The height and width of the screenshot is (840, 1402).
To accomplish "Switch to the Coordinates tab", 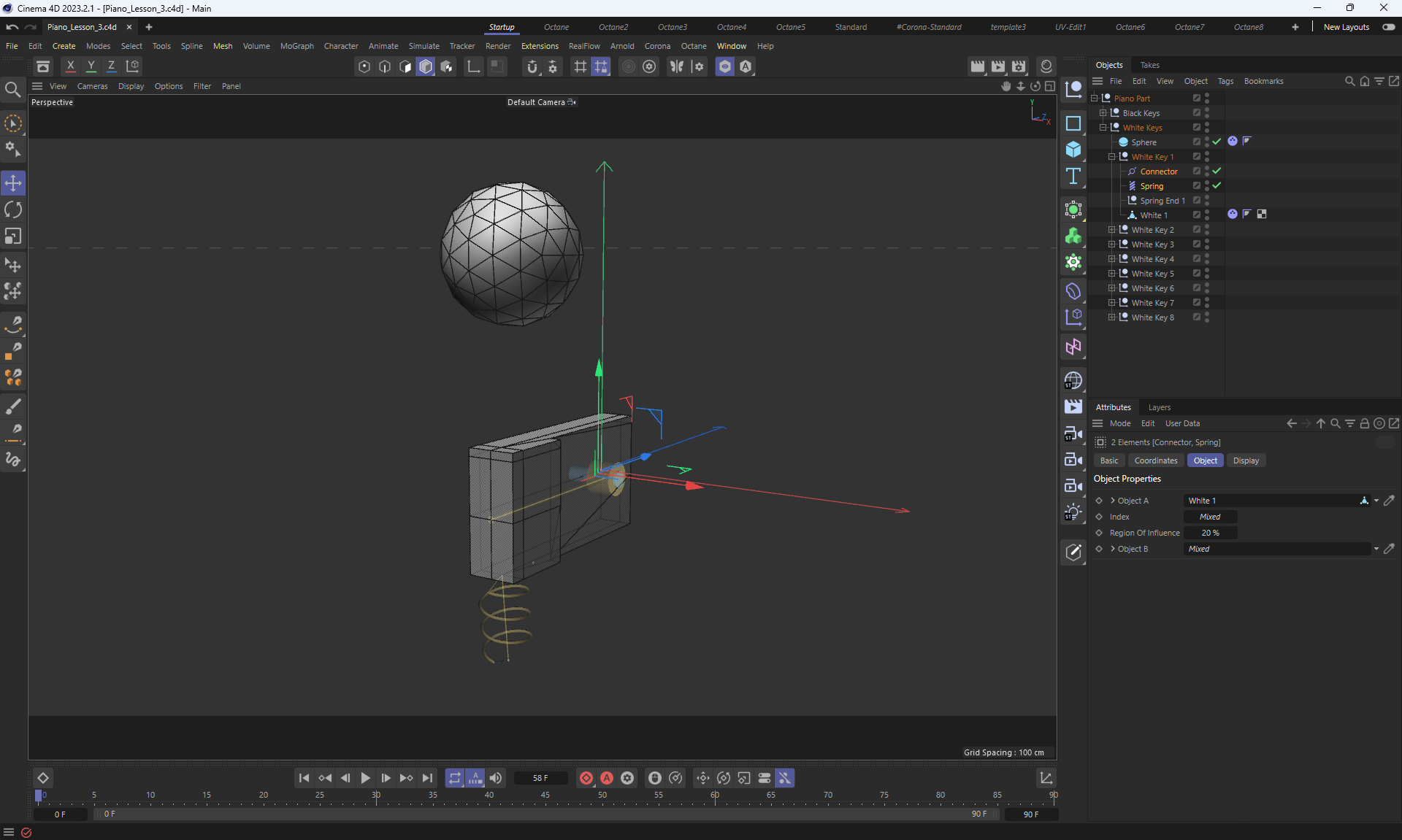I will point(1155,461).
